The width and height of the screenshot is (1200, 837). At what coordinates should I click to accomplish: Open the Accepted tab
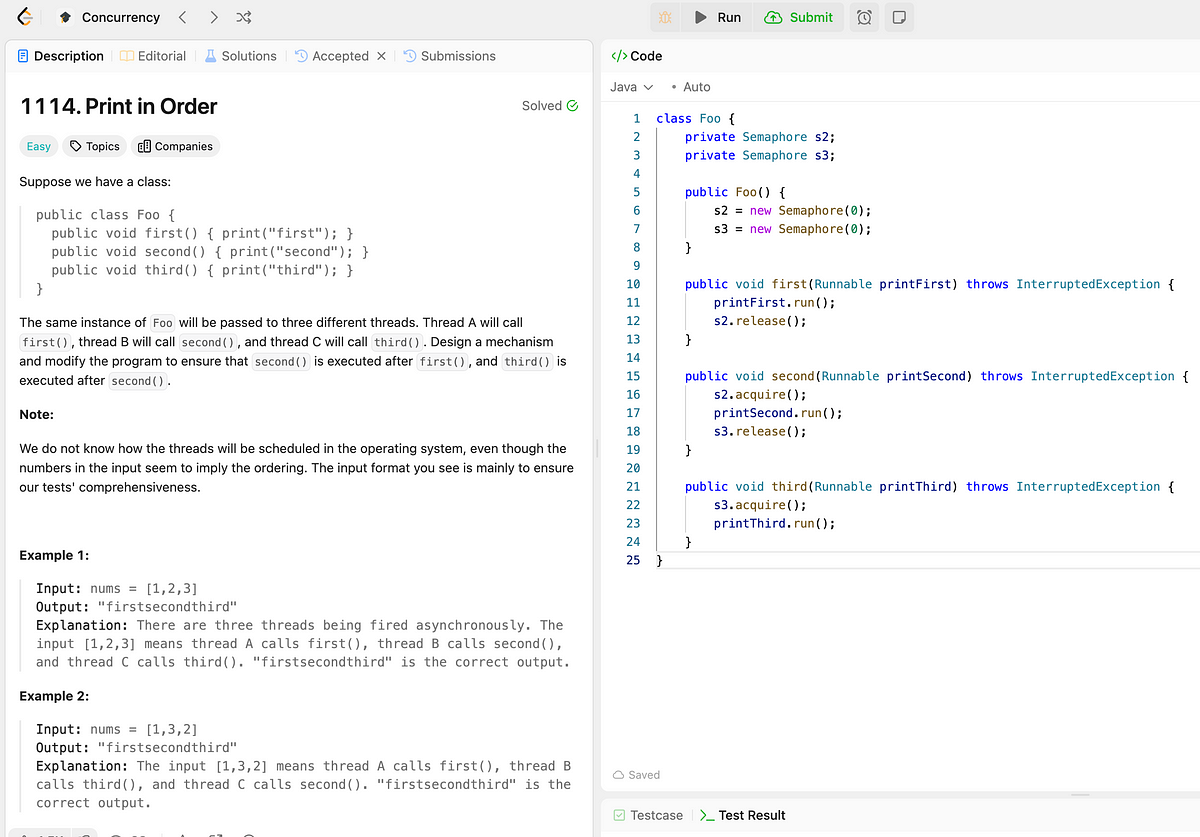332,56
